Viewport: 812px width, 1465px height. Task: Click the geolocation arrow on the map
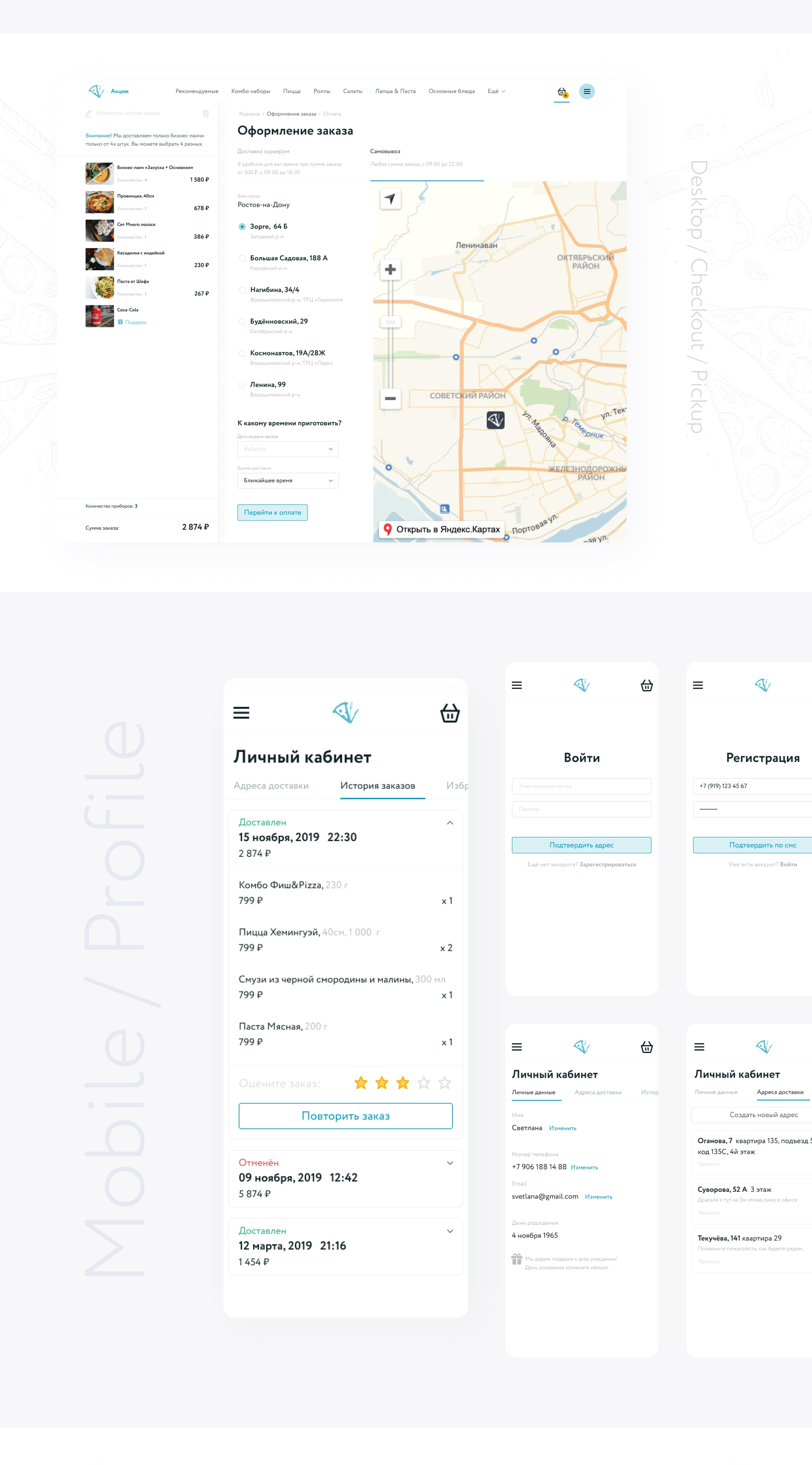[390, 199]
